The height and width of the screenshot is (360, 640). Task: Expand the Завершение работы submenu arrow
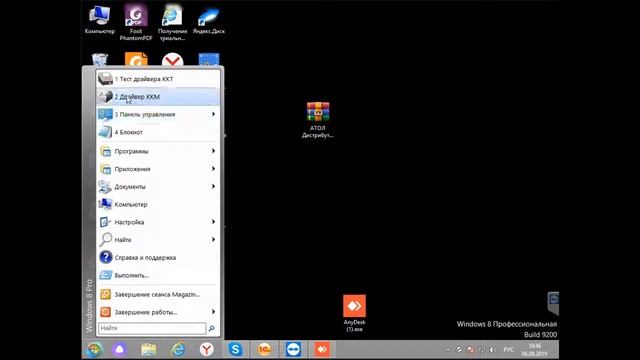[213, 312]
